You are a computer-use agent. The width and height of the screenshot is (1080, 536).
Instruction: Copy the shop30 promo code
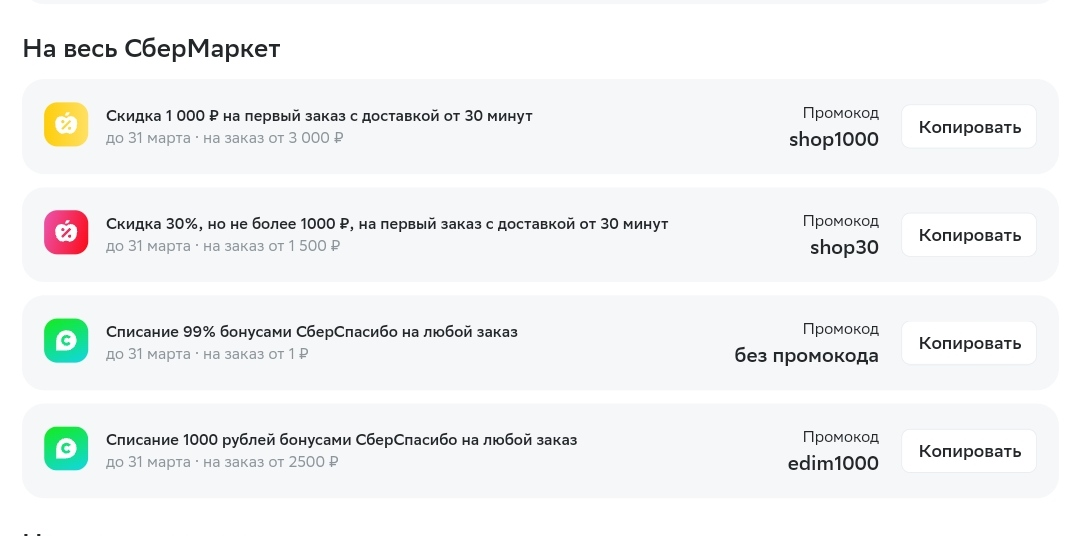point(969,235)
